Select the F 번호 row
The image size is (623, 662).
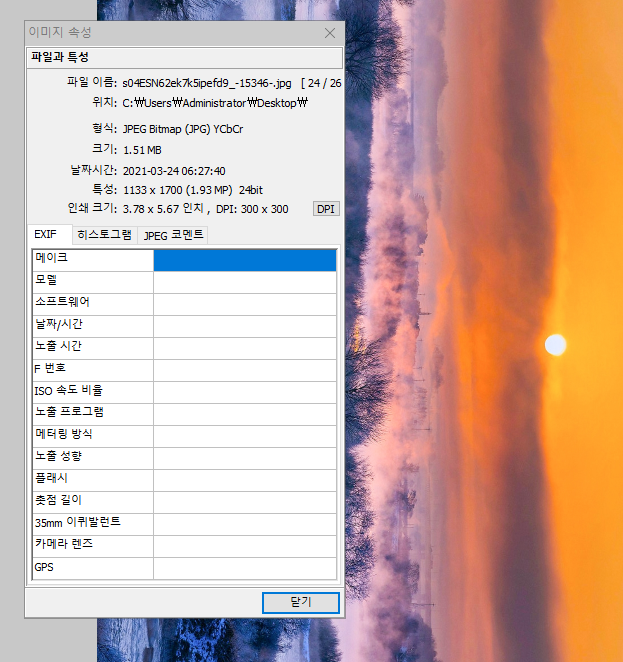(184, 370)
